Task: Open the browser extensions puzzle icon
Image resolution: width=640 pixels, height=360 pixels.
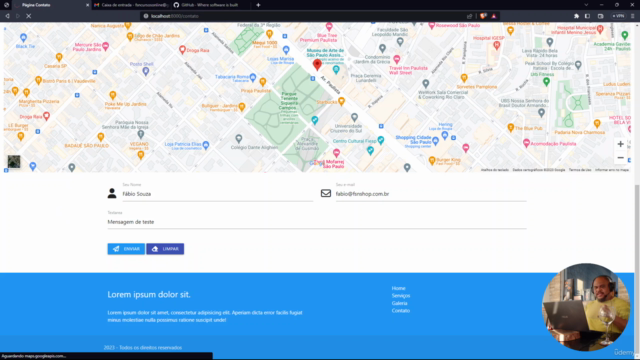Action: tap(576, 16)
